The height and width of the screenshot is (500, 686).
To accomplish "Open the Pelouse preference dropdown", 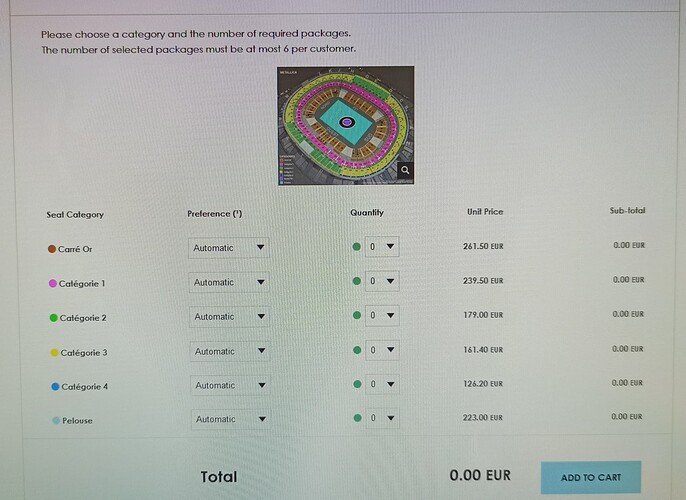I will point(230,419).
